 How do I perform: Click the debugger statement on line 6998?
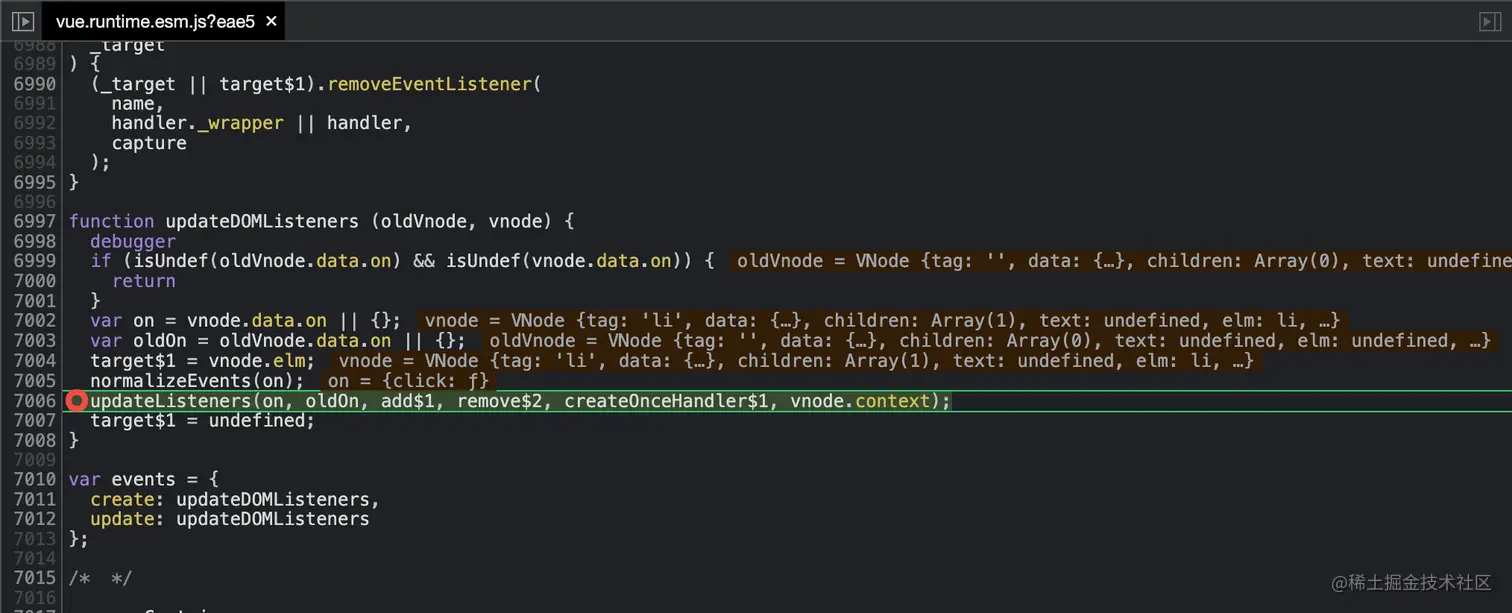(132, 241)
